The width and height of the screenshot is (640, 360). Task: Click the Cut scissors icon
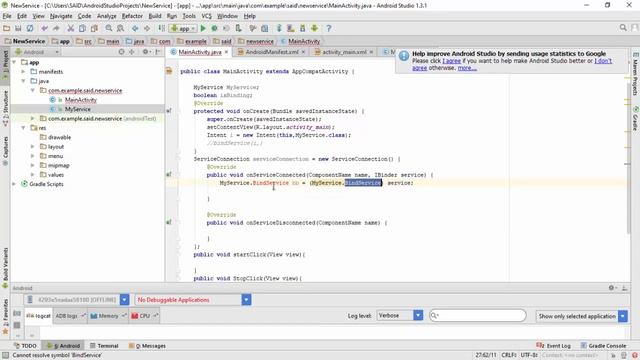[x=71, y=28]
